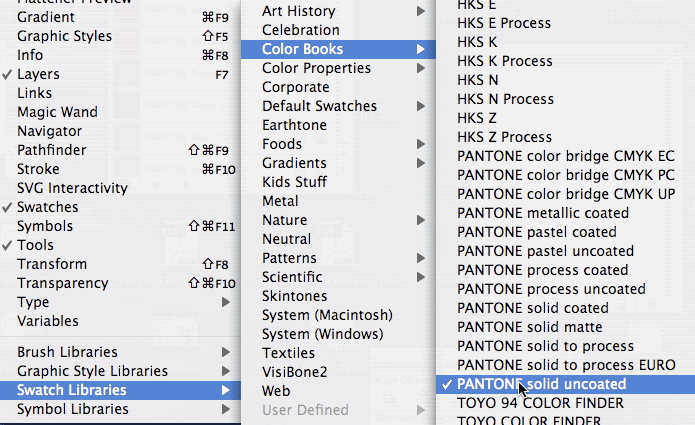Choose System (Windows) swatch library
695x425 pixels.
point(338,334)
